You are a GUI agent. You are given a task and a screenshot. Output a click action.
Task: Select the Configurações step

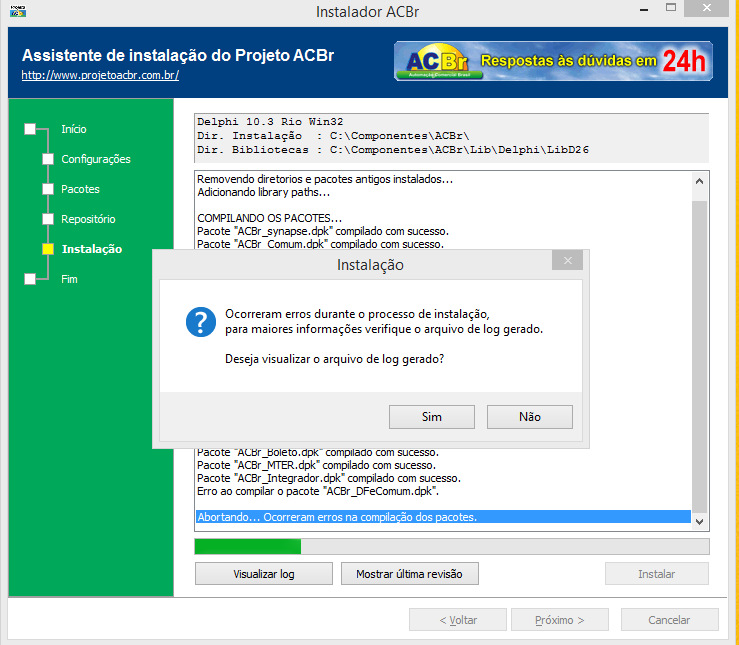tap(96, 159)
